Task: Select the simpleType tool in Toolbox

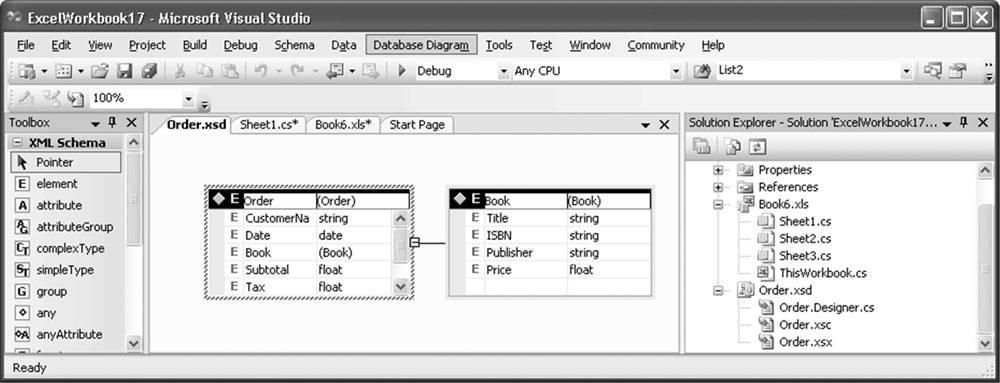Action: (x=66, y=270)
